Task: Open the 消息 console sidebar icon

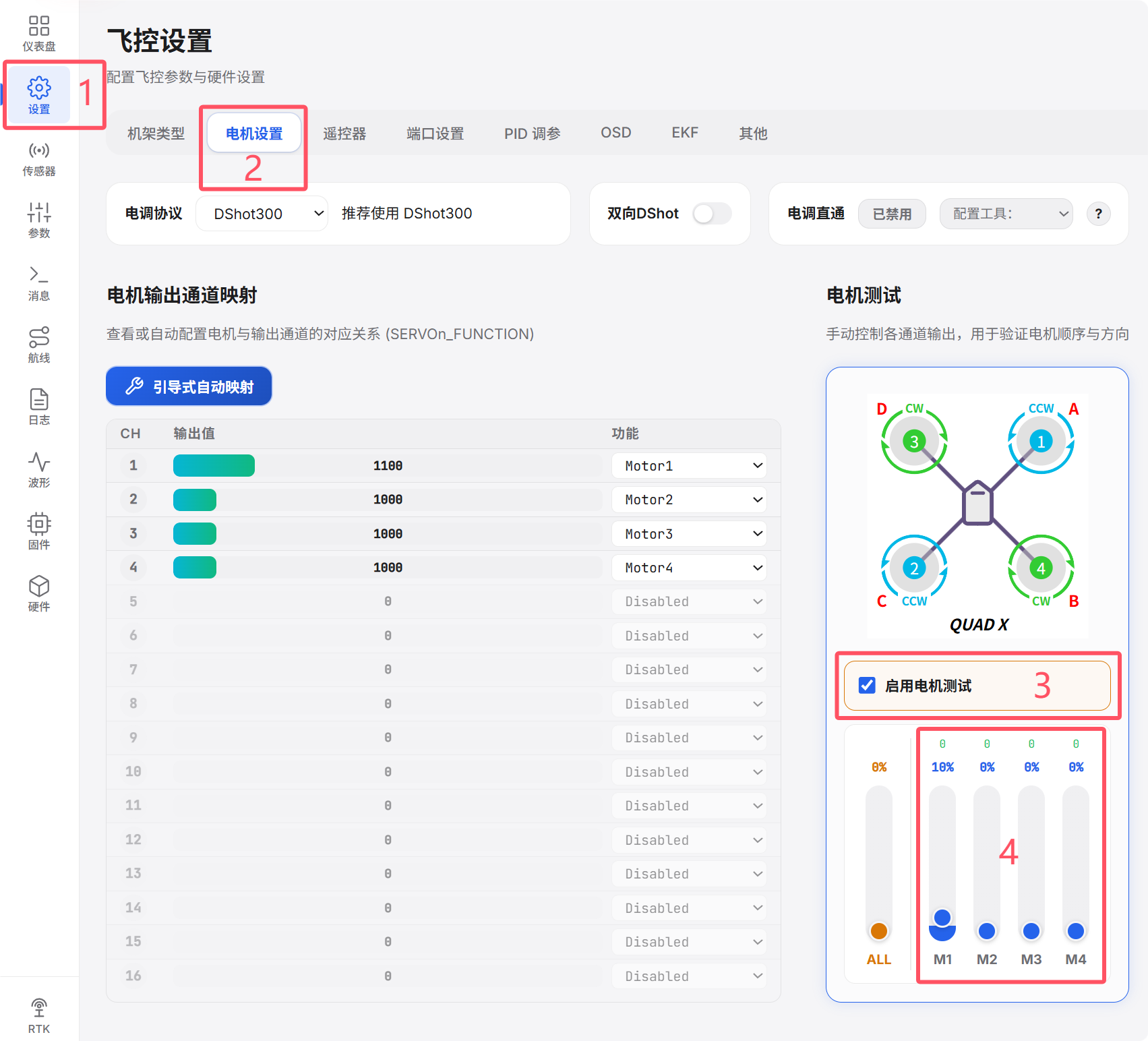Action: click(x=39, y=283)
